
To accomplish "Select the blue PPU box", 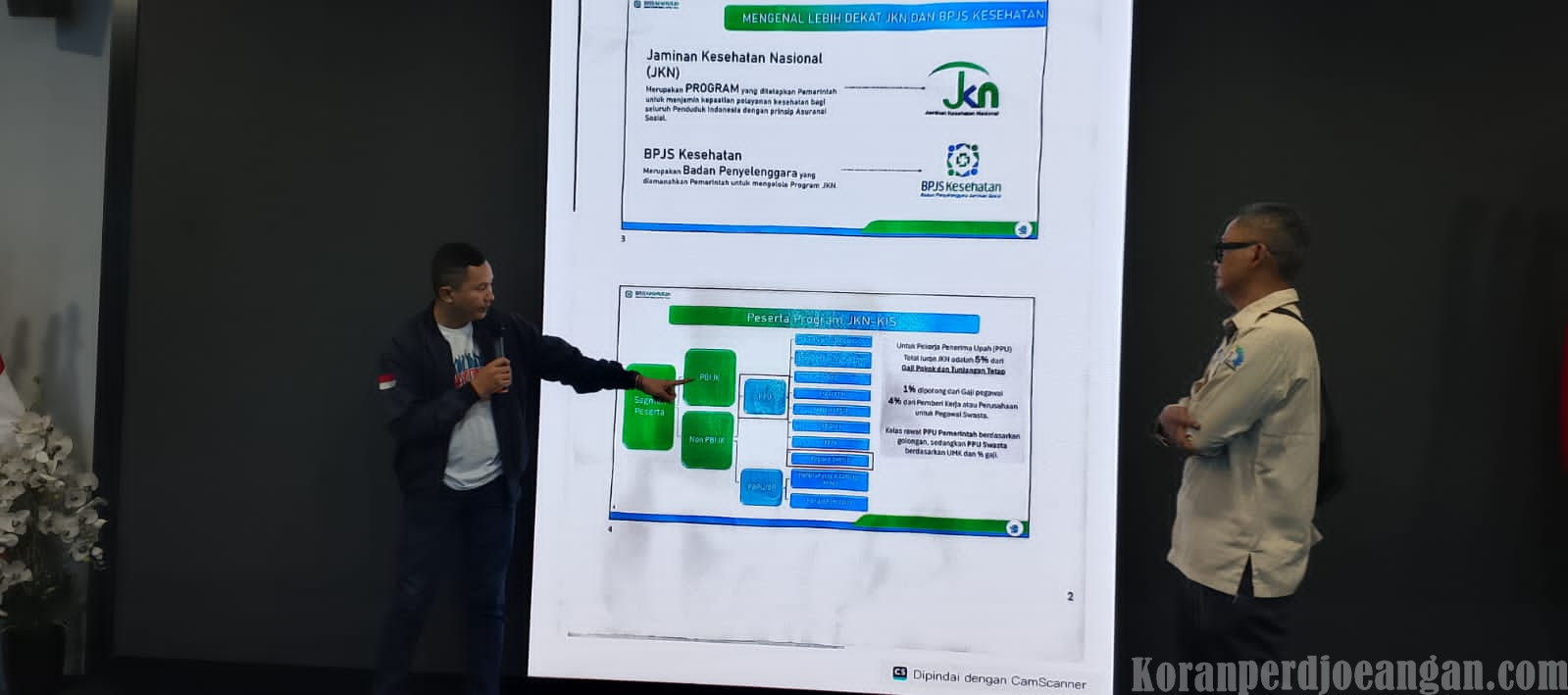I will [765, 396].
